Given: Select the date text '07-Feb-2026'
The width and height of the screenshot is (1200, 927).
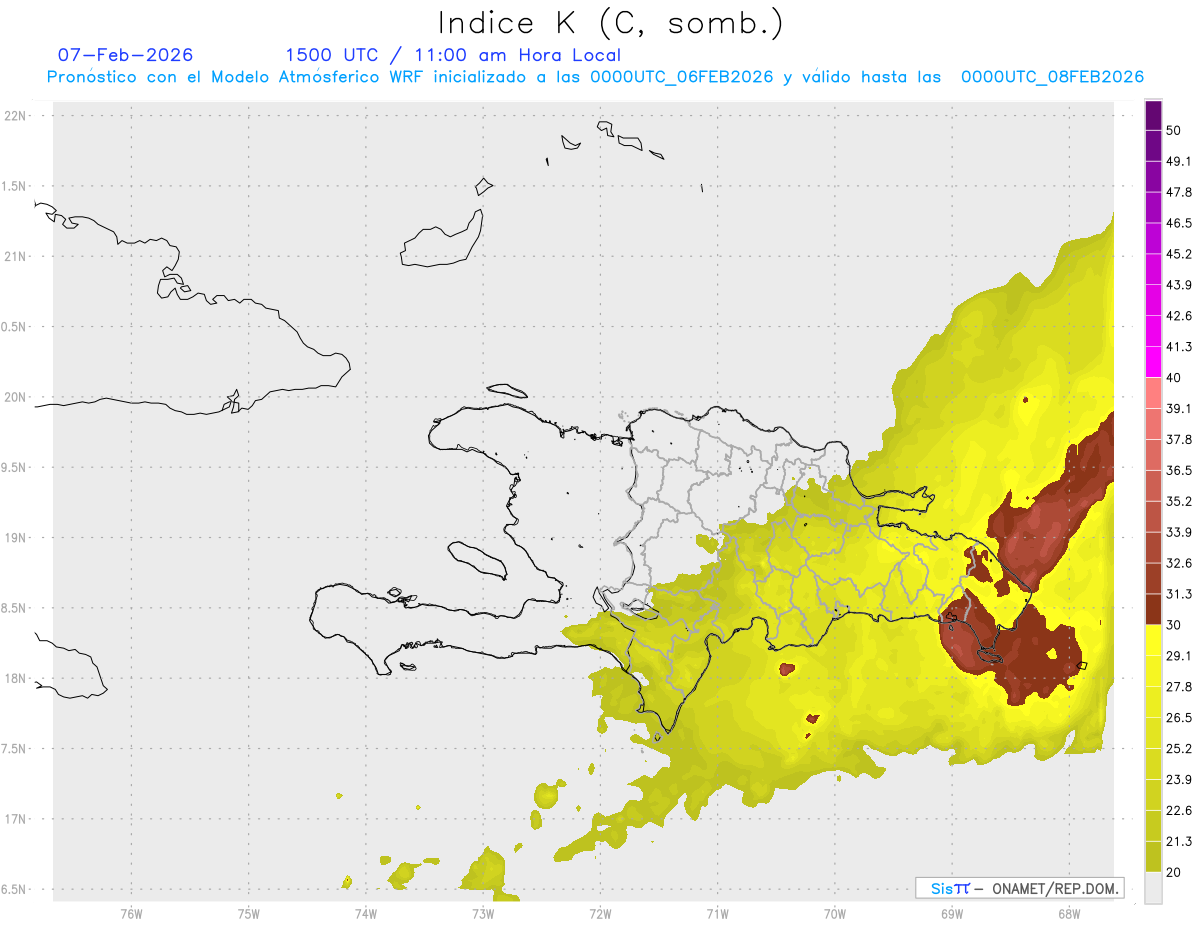Looking at the screenshot, I should pos(125,55).
